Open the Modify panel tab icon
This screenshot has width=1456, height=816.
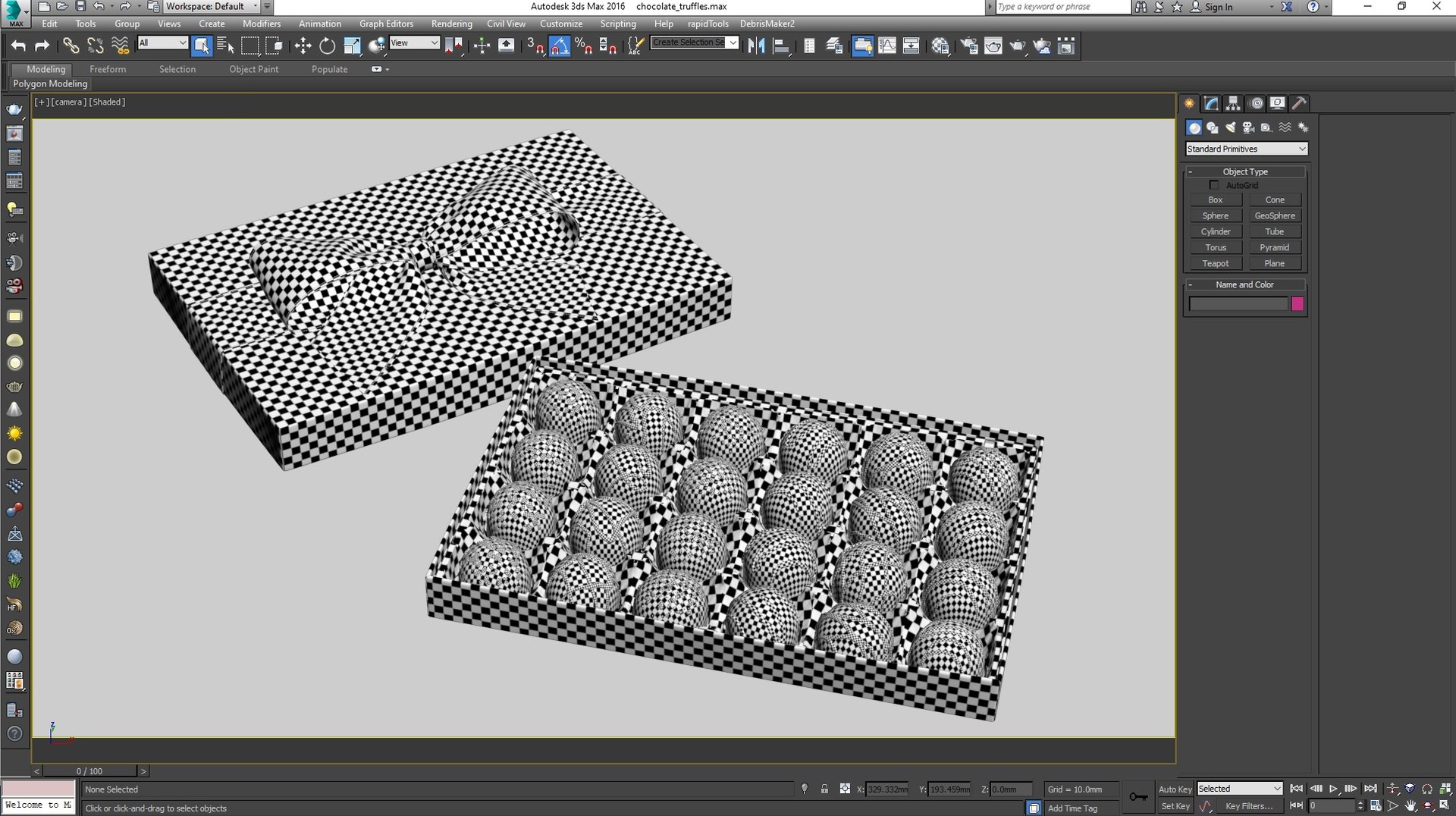[x=1211, y=103]
